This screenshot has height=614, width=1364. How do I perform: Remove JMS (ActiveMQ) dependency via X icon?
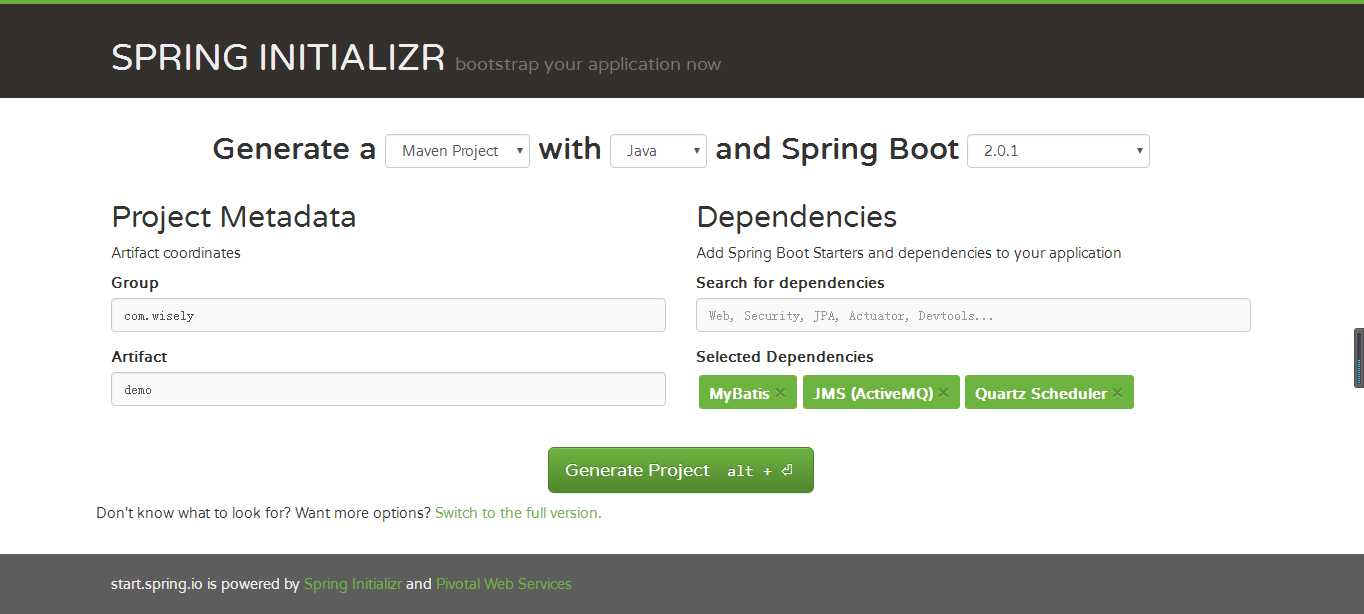click(943, 393)
